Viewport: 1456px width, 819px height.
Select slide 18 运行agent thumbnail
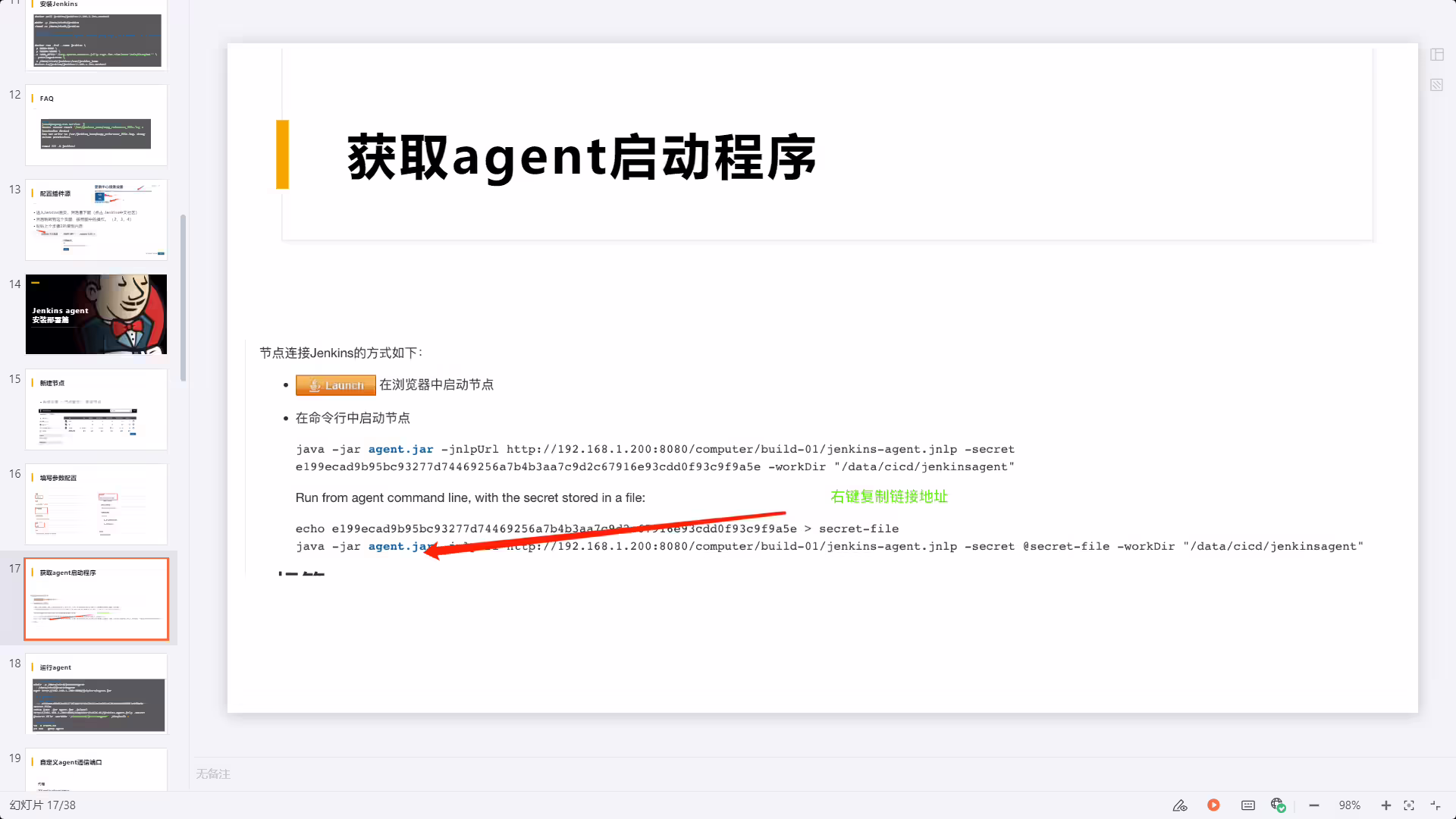point(96,693)
